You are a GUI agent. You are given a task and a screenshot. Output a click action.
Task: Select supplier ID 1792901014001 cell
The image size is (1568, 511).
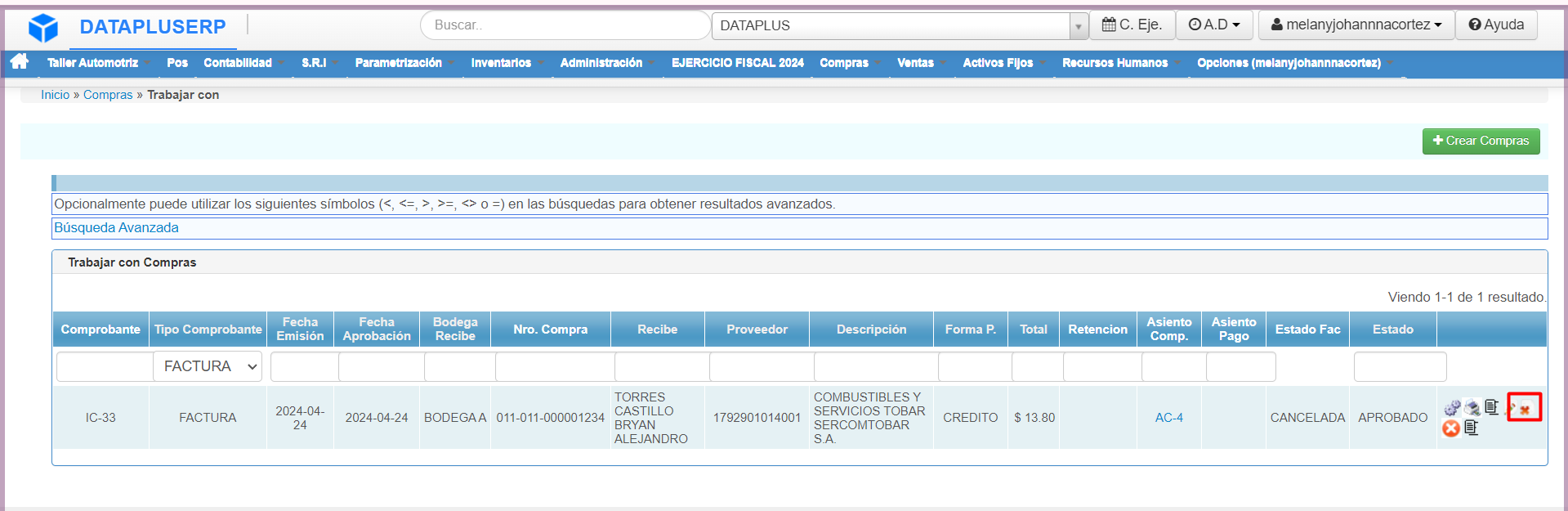click(757, 418)
